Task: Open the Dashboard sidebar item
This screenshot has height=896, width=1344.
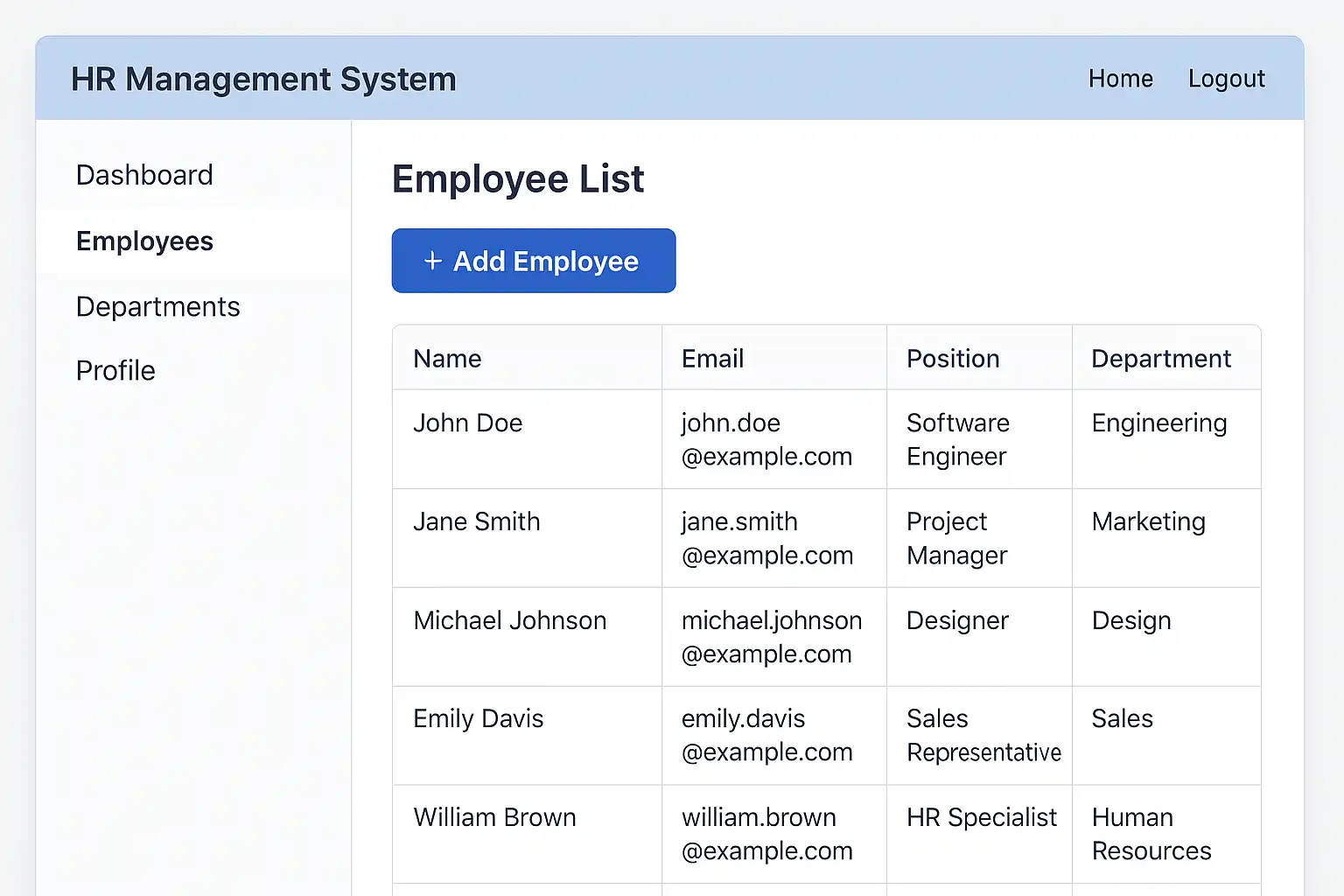Action: [144, 175]
